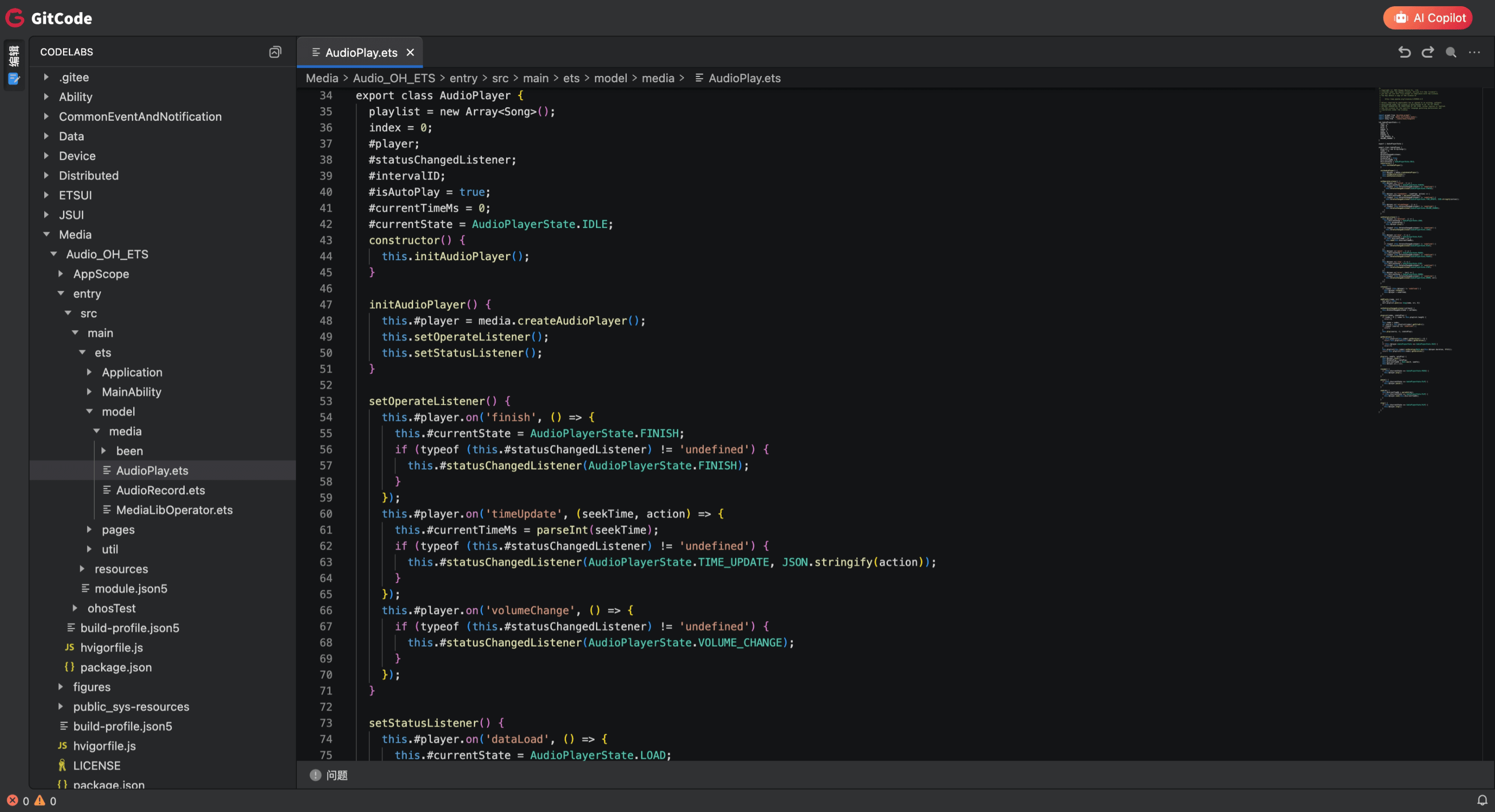Click the notification bell in status bar
Viewport: 1495px width, 812px height.
[1482, 800]
